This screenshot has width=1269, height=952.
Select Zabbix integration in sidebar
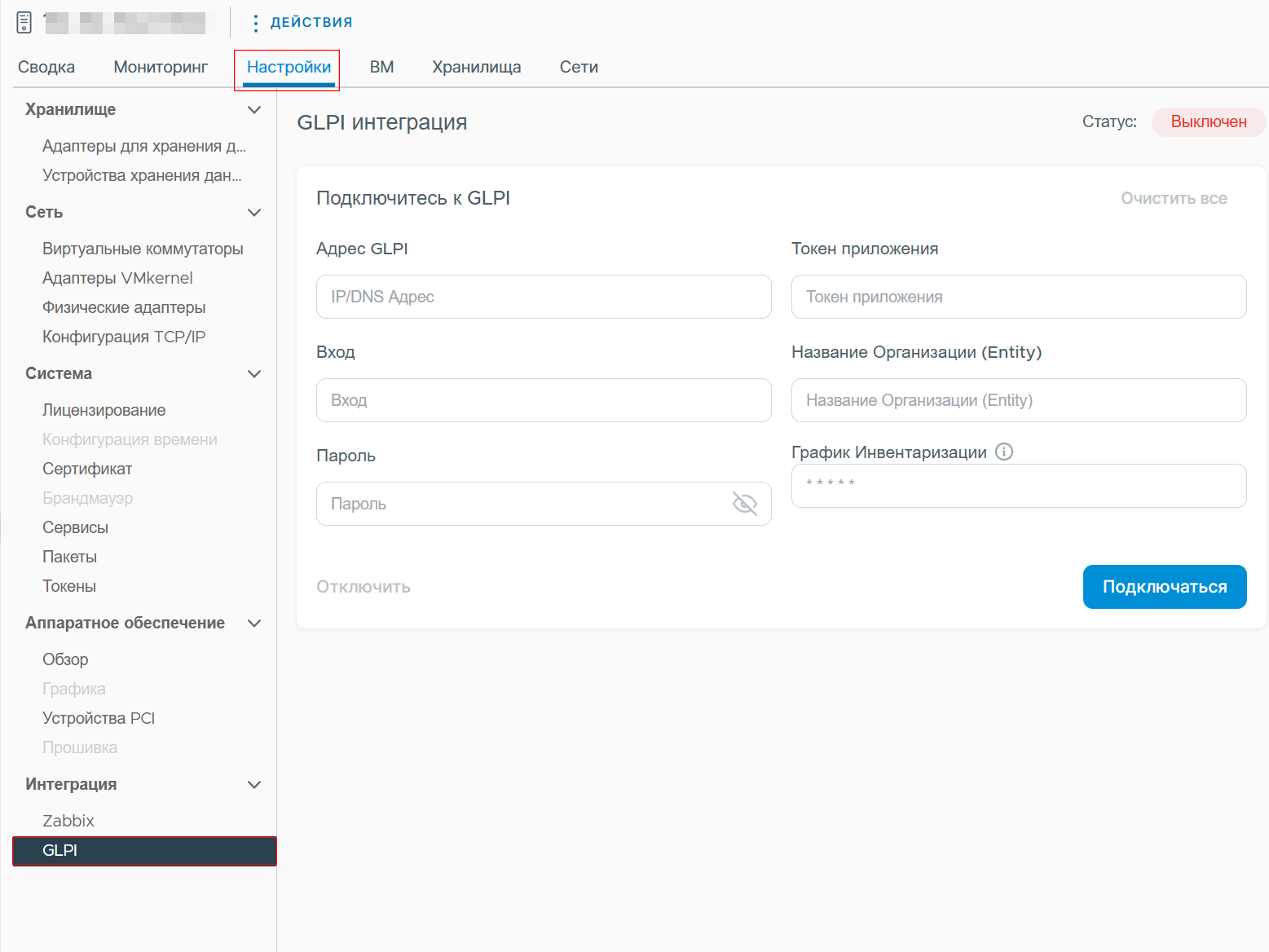(68, 821)
